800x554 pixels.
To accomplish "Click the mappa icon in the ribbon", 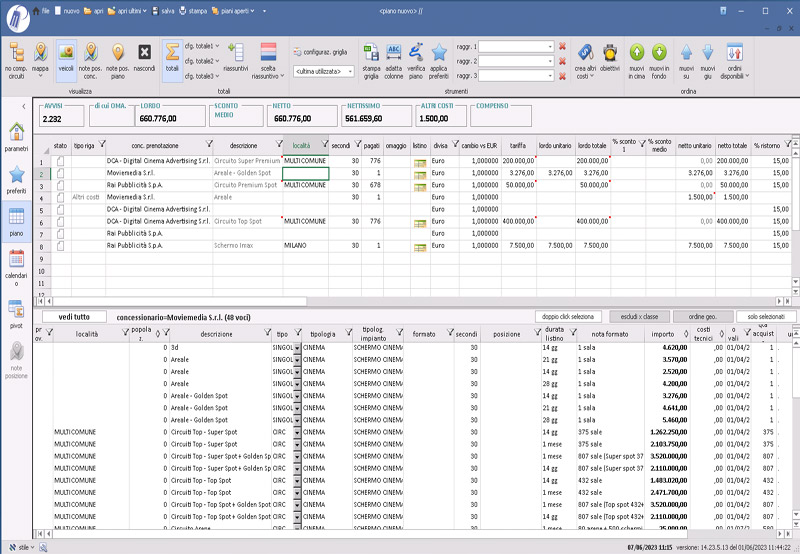I will (41, 53).
